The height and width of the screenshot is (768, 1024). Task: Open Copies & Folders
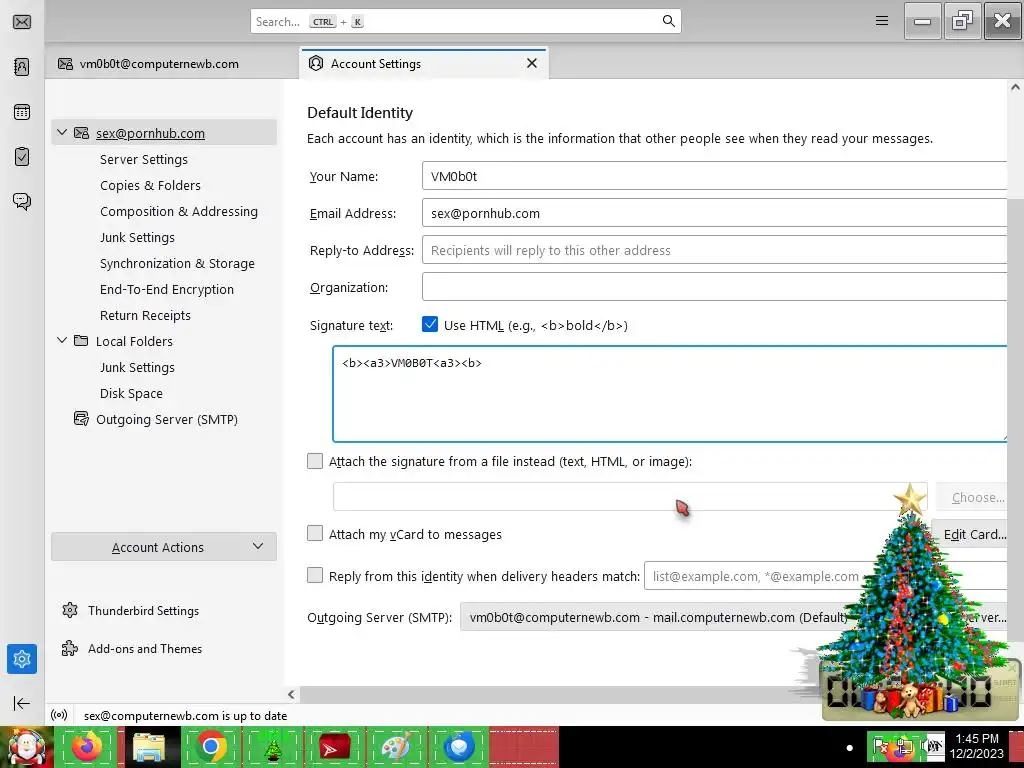(150, 185)
